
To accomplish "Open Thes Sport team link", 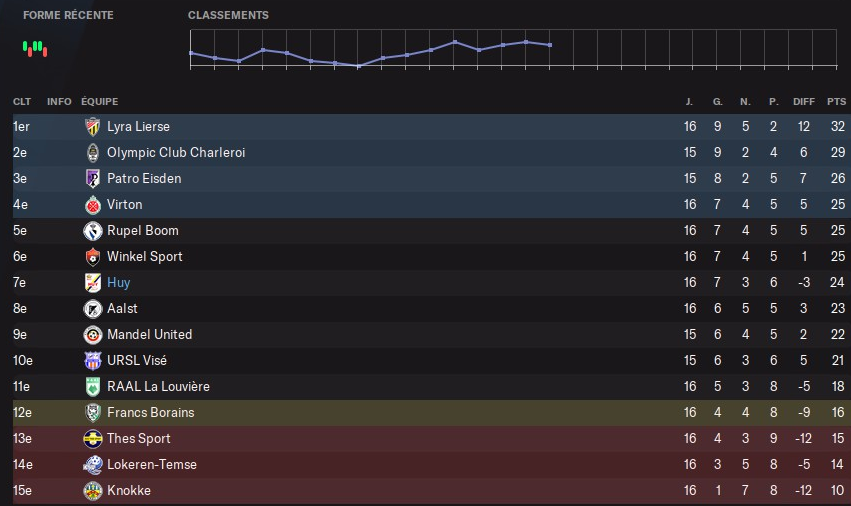I will (138, 439).
